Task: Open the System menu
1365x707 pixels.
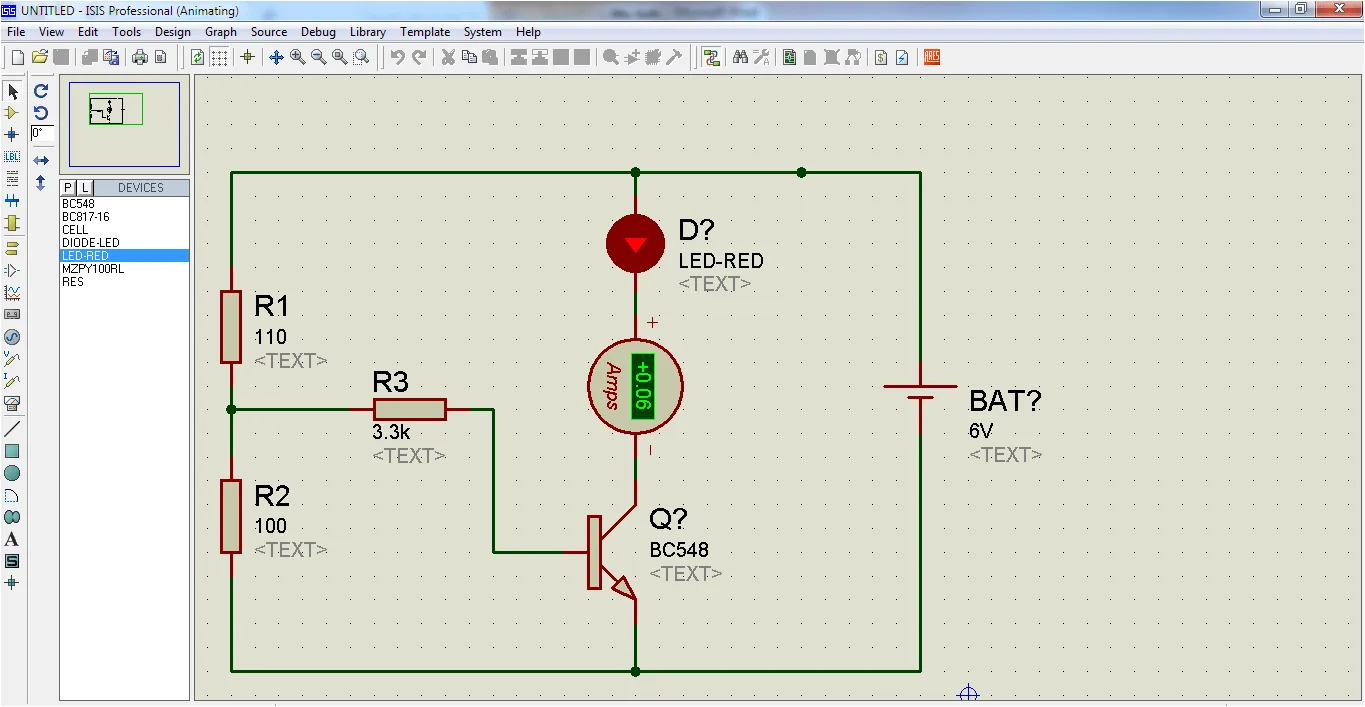Action: click(483, 32)
